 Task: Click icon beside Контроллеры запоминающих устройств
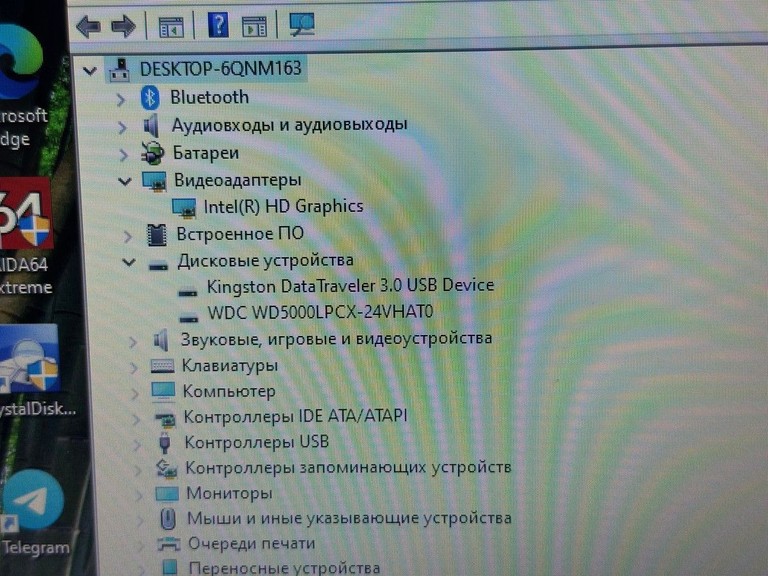[166, 469]
